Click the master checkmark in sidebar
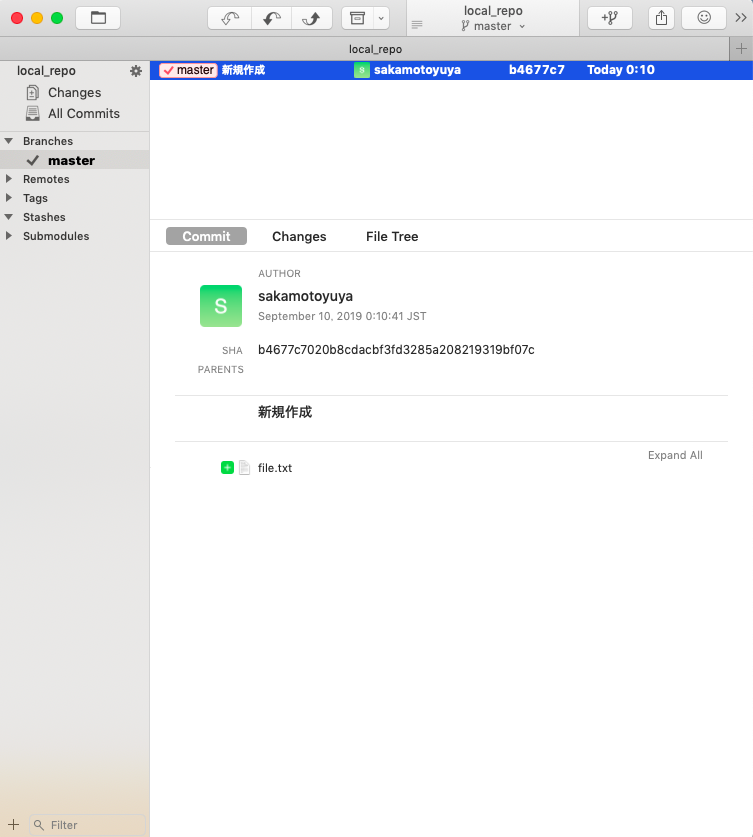 pos(33,160)
